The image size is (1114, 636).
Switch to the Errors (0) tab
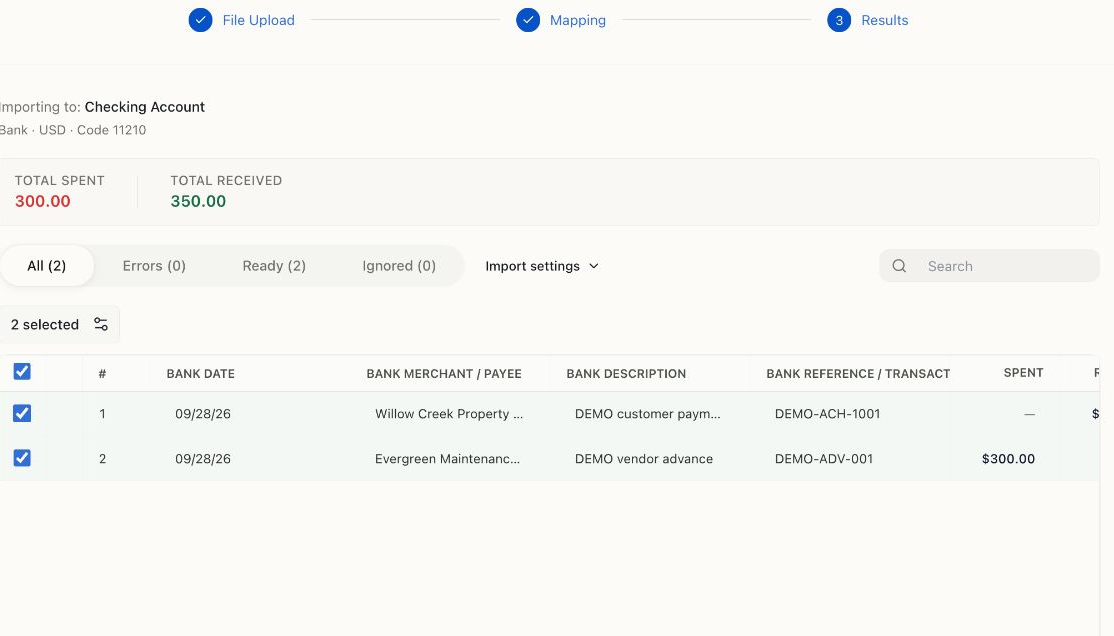154,266
